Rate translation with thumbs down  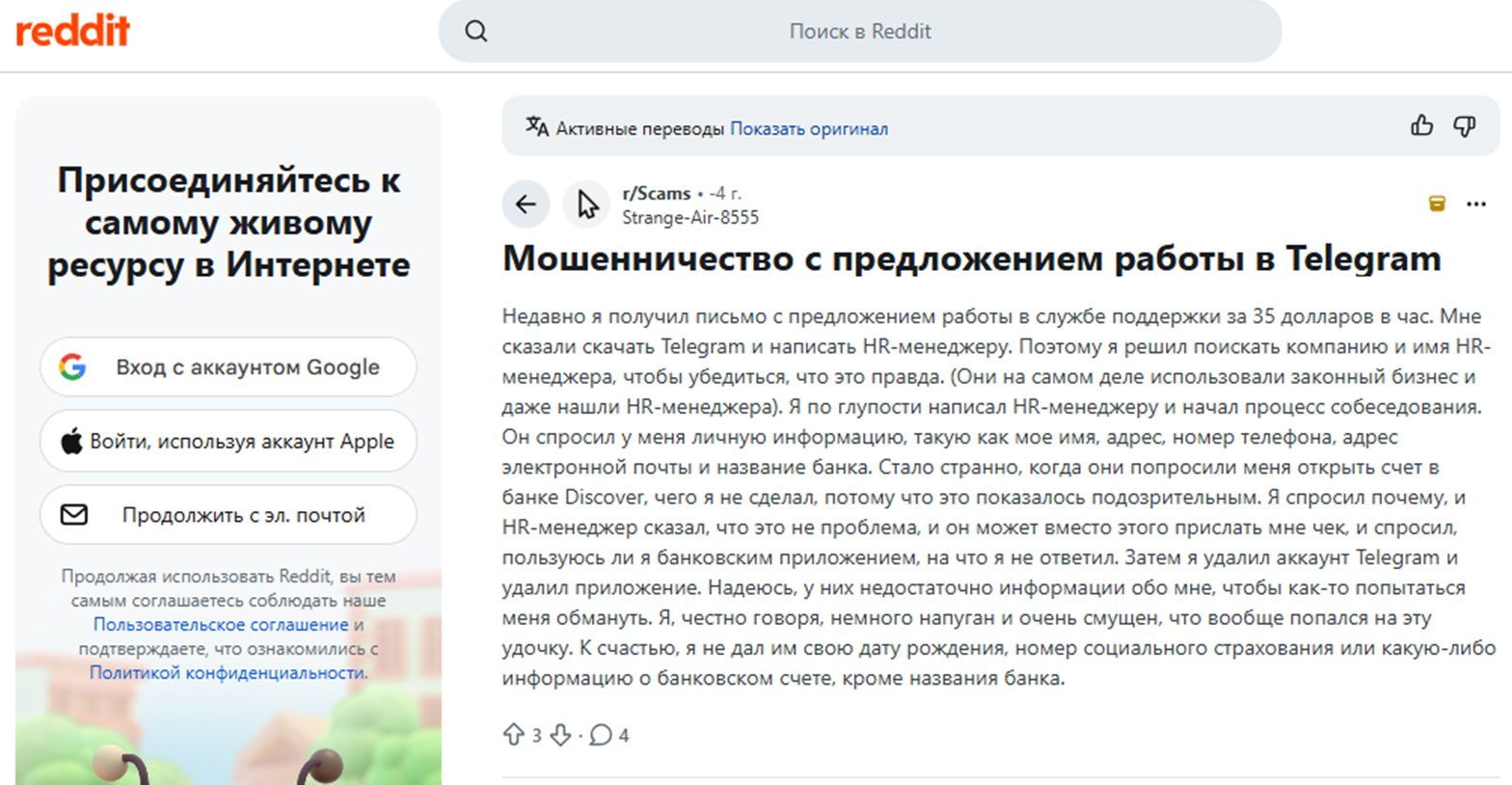coord(1465,126)
